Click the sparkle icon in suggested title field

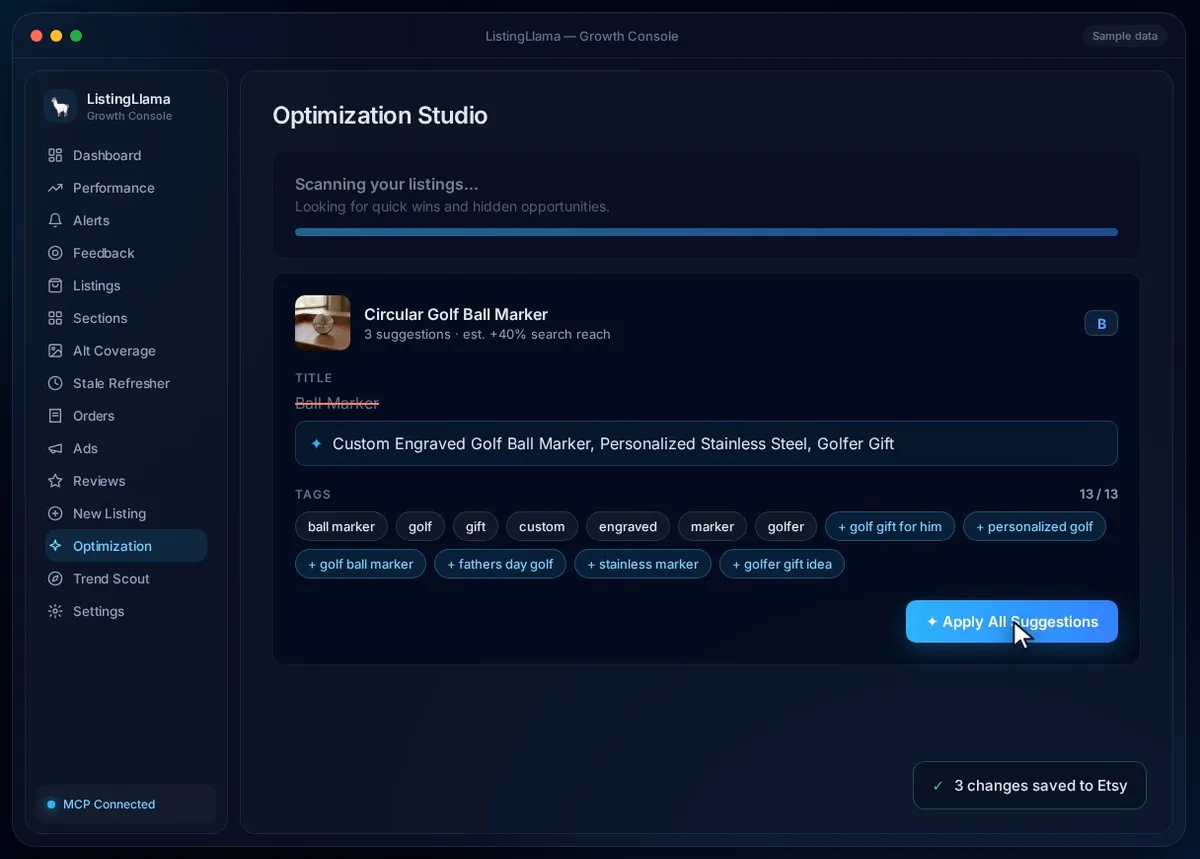(316, 443)
